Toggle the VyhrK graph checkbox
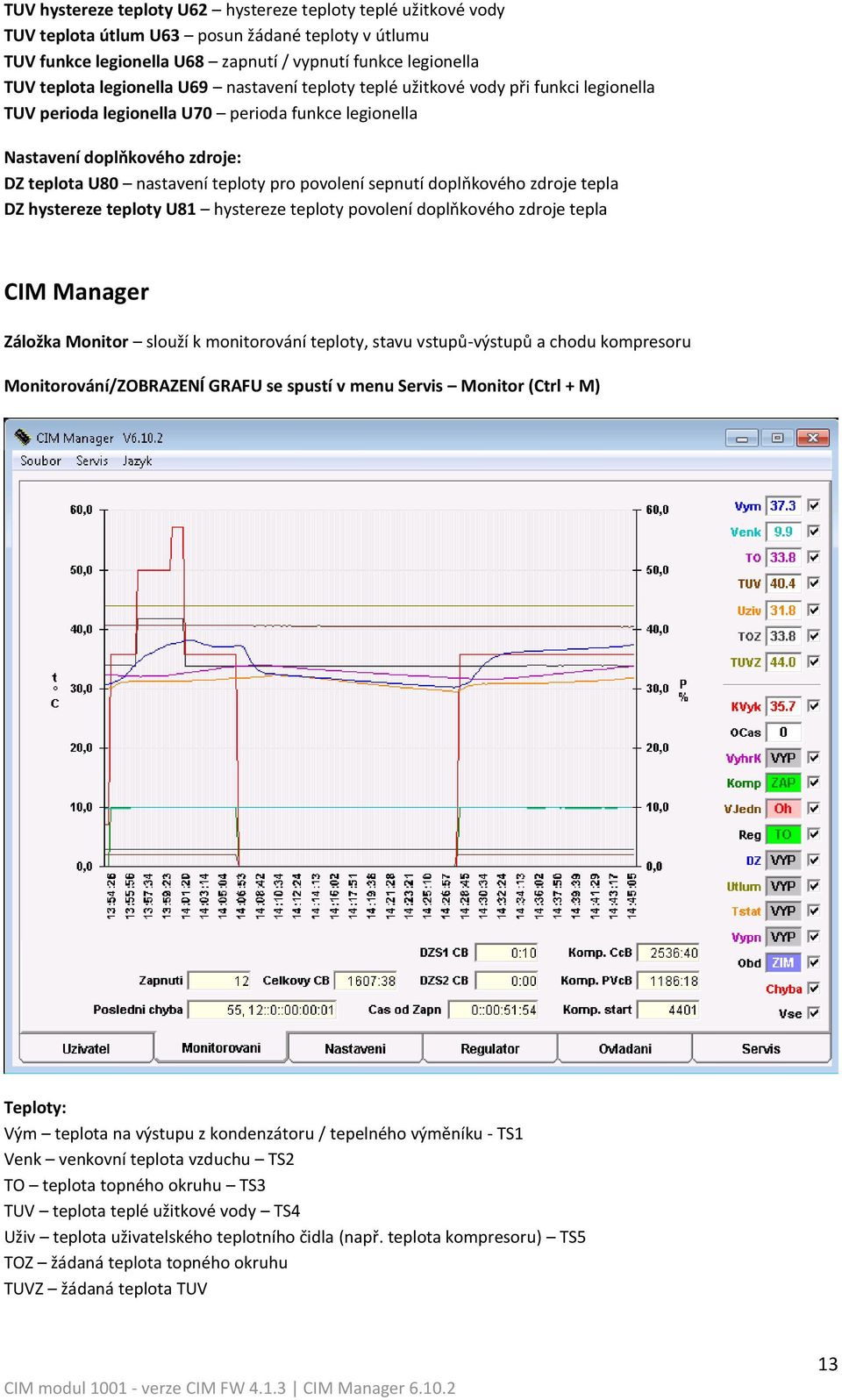This screenshot has height=1400, width=842. [814, 757]
